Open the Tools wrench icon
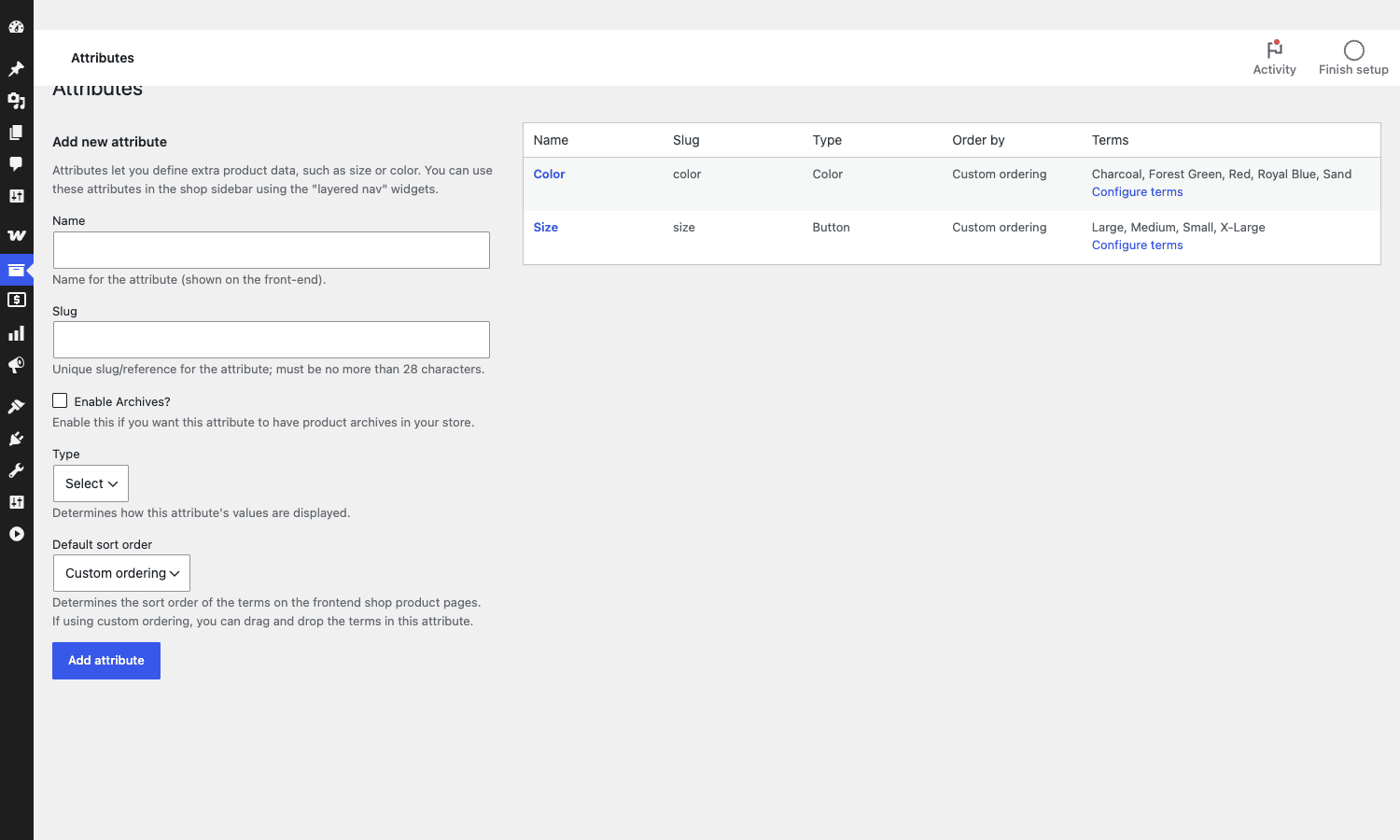Image resolution: width=1400 pixels, height=840 pixels. (16, 470)
